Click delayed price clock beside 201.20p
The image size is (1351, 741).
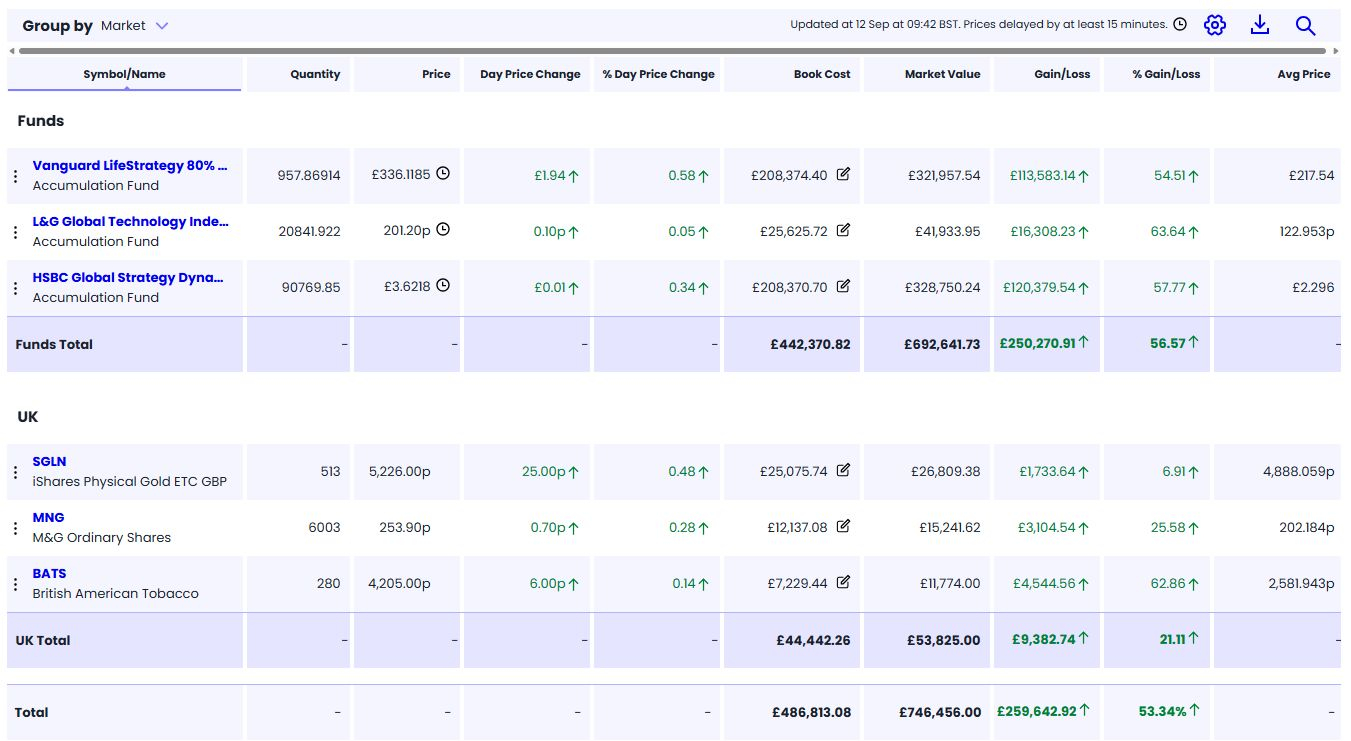[443, 230]
